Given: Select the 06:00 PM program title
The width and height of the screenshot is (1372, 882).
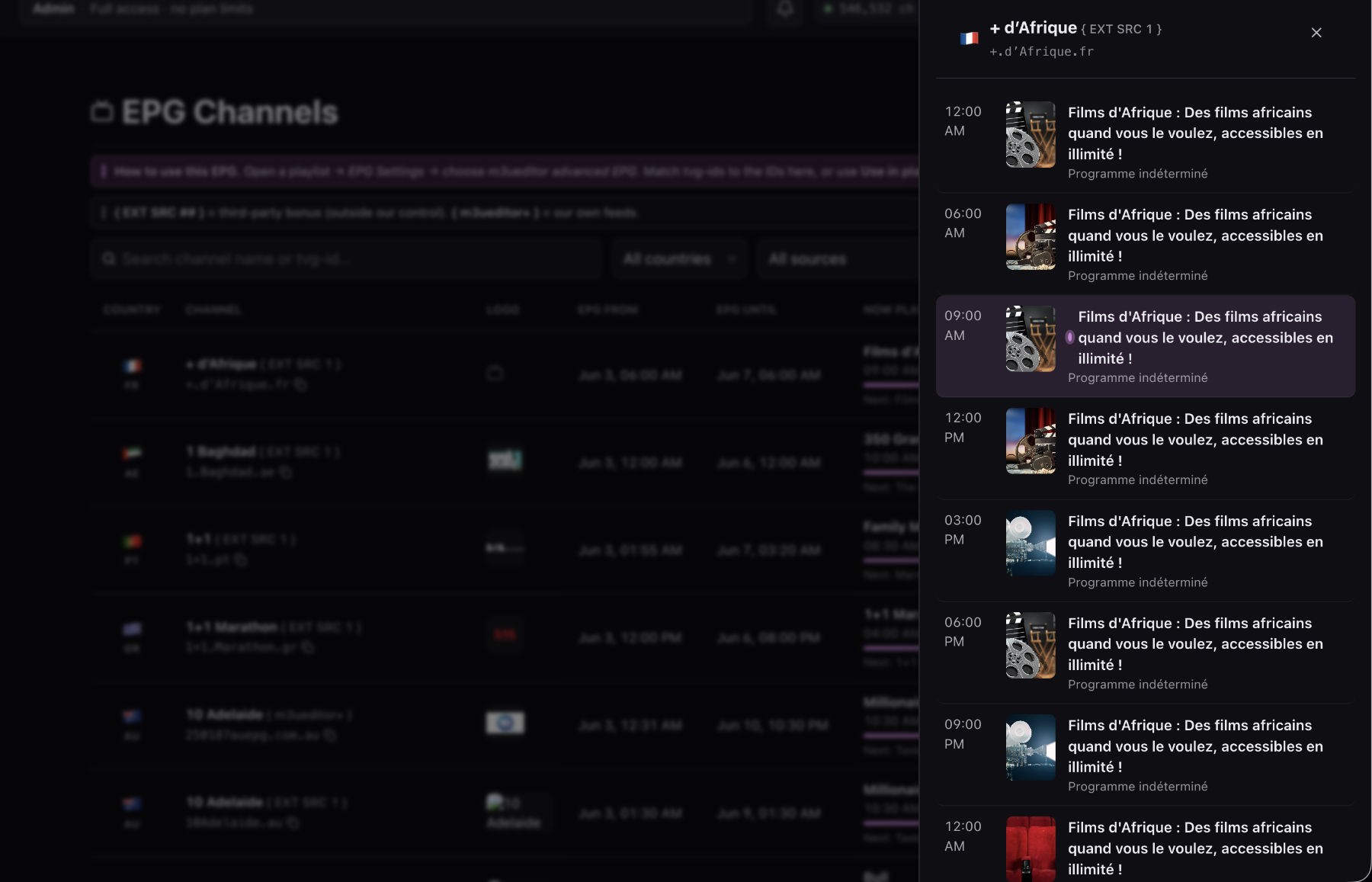Looking at the screenshot, I should coord(1195,644).
